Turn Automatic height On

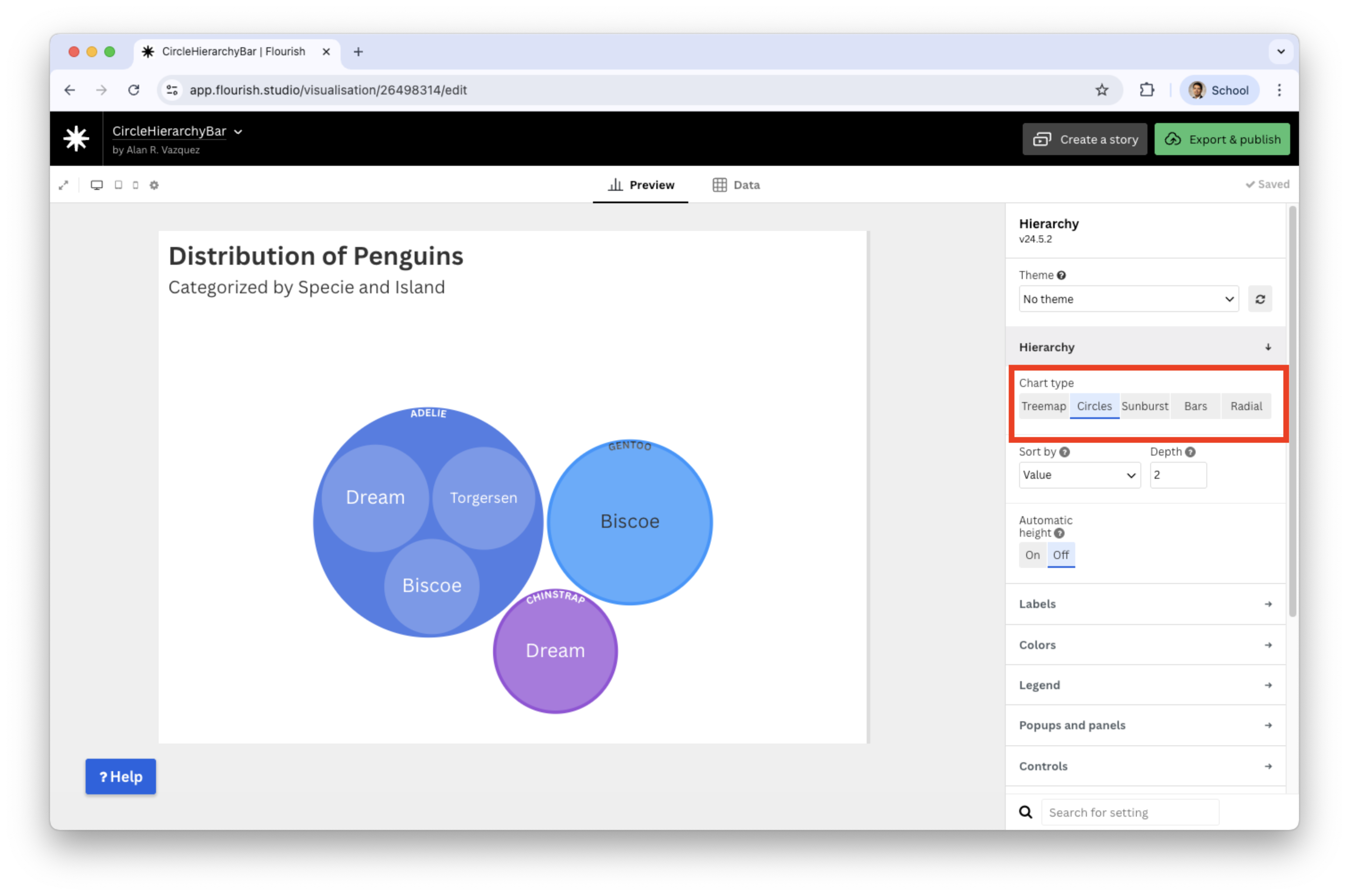1032,555
